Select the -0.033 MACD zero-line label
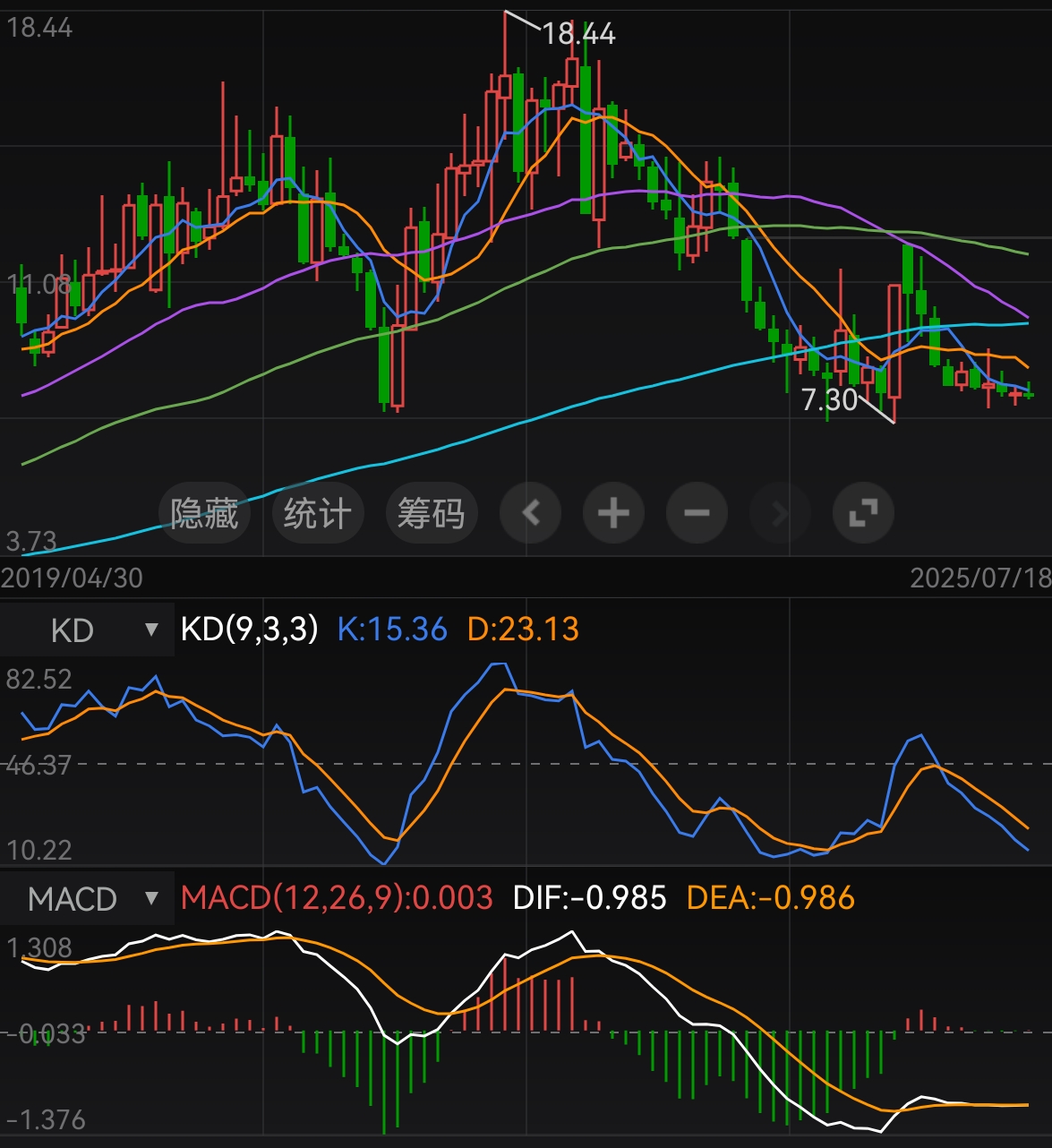 click(45, 1033)
